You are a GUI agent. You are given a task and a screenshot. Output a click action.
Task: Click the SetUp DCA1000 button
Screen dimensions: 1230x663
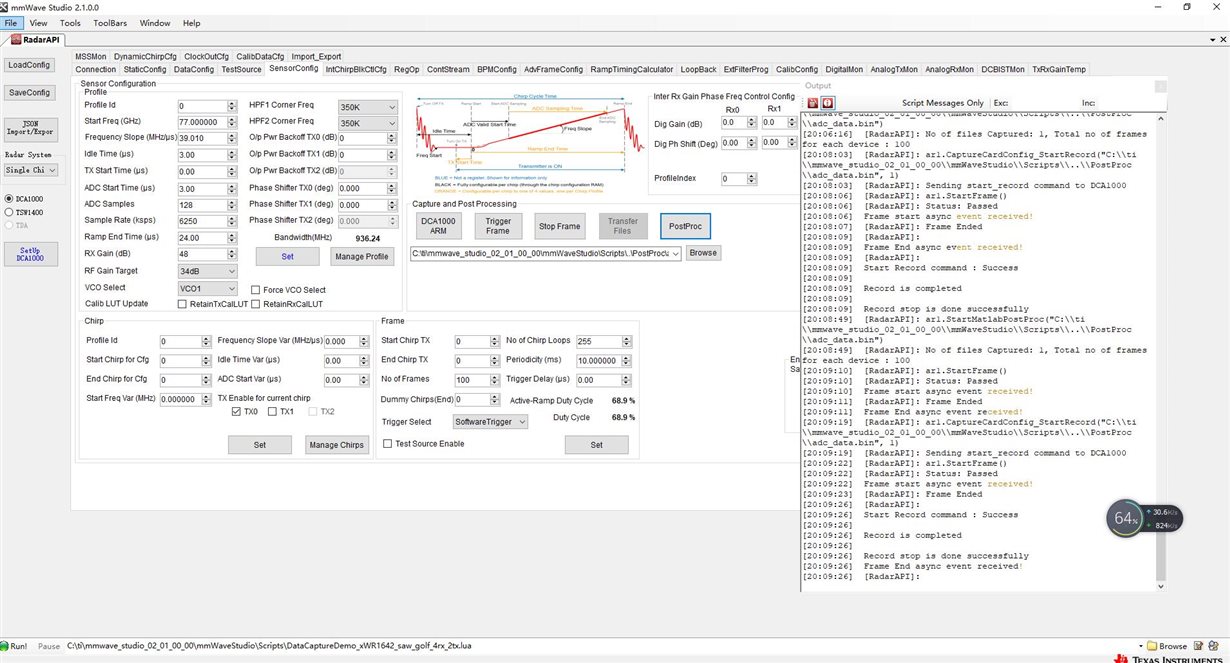pyautogui.click(x=30, y=254)
